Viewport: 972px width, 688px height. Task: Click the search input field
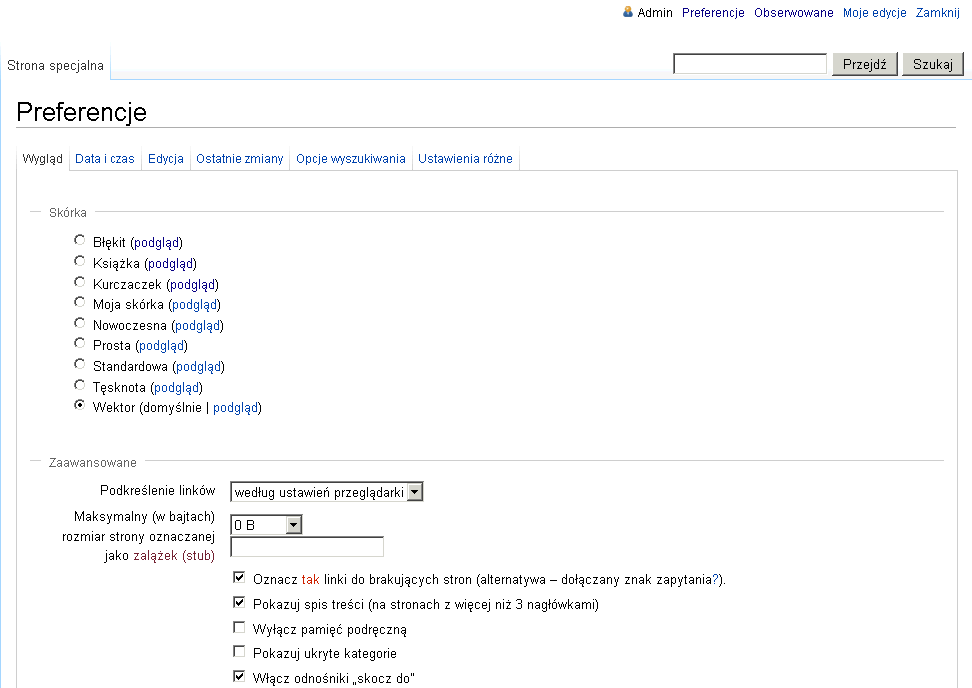(x=750, y=64)
